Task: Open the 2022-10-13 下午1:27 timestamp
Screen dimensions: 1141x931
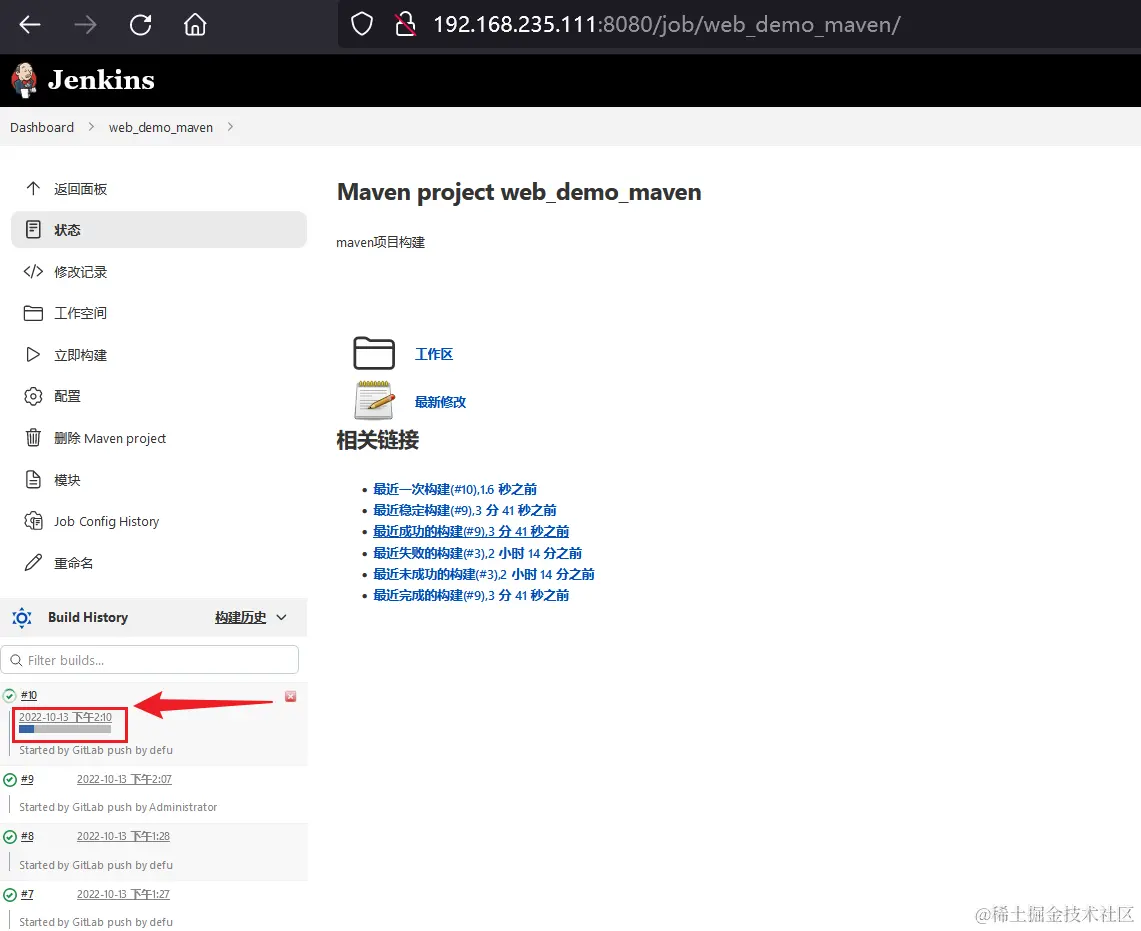Action: (x=124, y=894)
